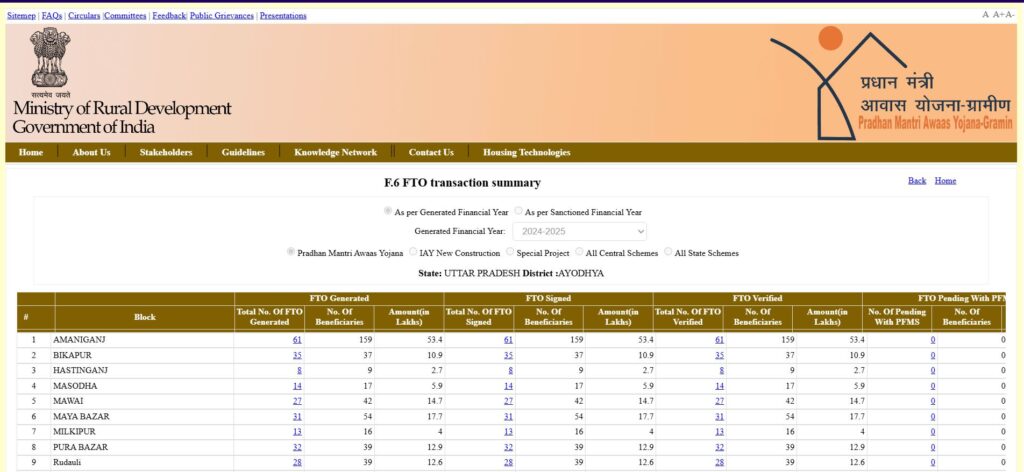This screenshot has width=1024, height=472.
Task: Choose Pradhan Mantri Awaas Yojana scheme radio
Action: (x=291, y=252)
